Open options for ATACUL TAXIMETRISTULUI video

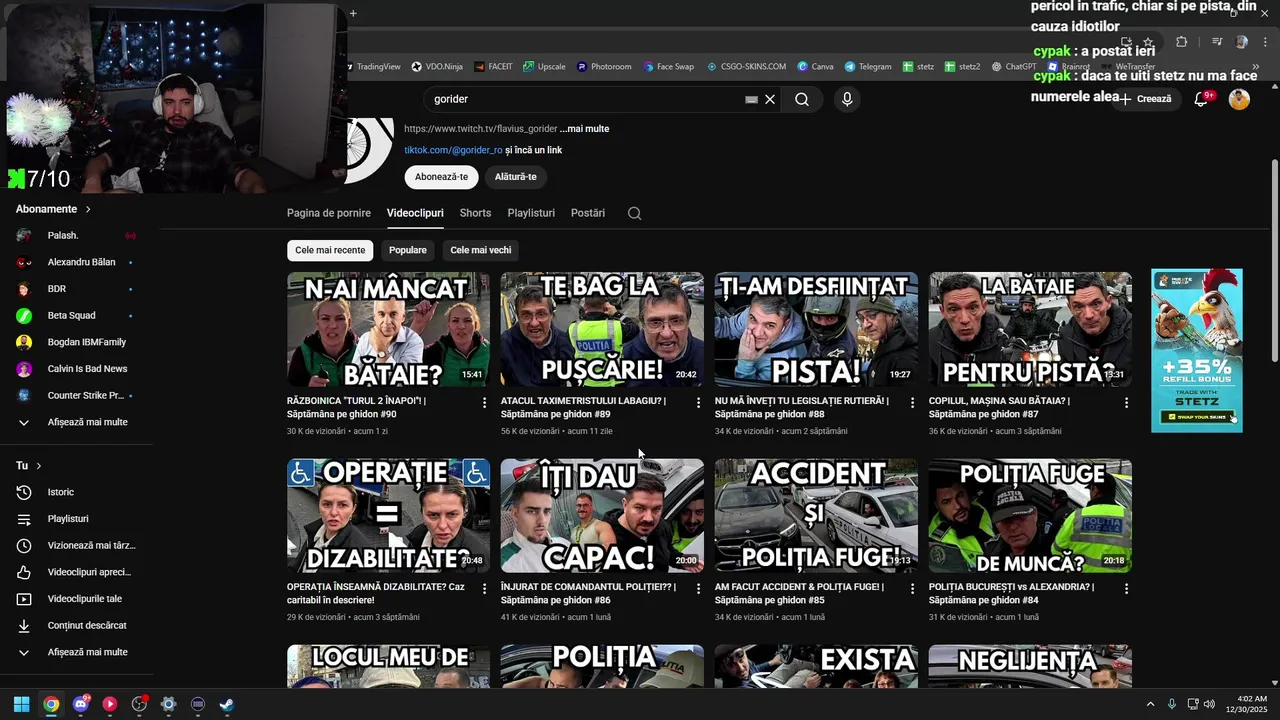(699, 402)
